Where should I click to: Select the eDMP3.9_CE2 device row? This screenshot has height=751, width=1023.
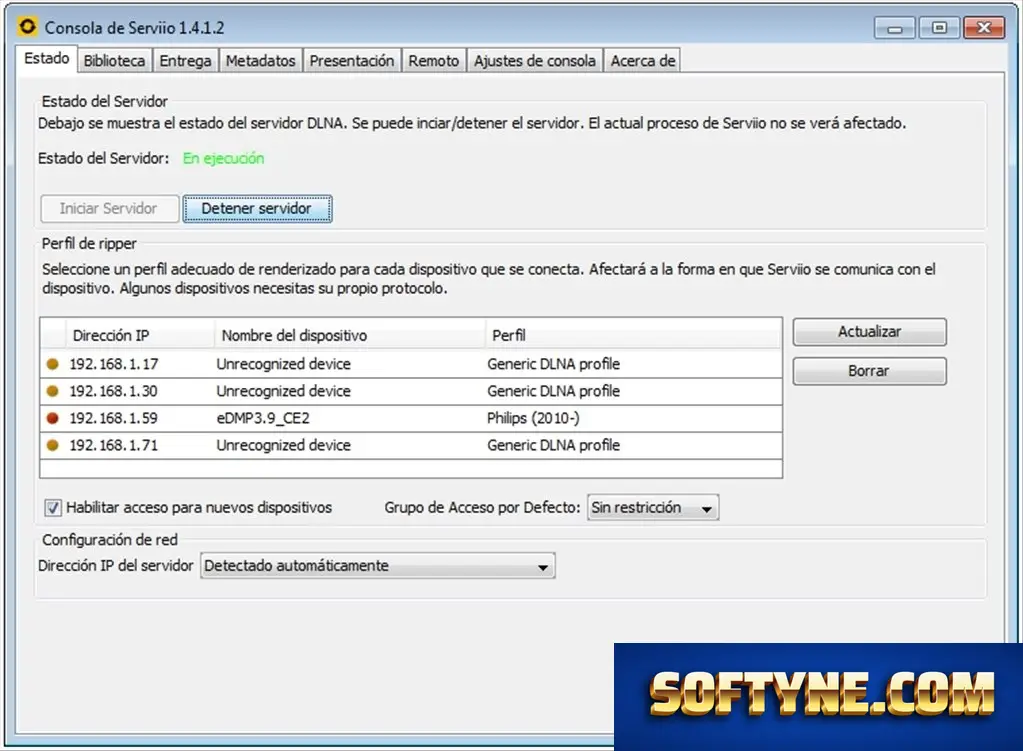(411, 418)
